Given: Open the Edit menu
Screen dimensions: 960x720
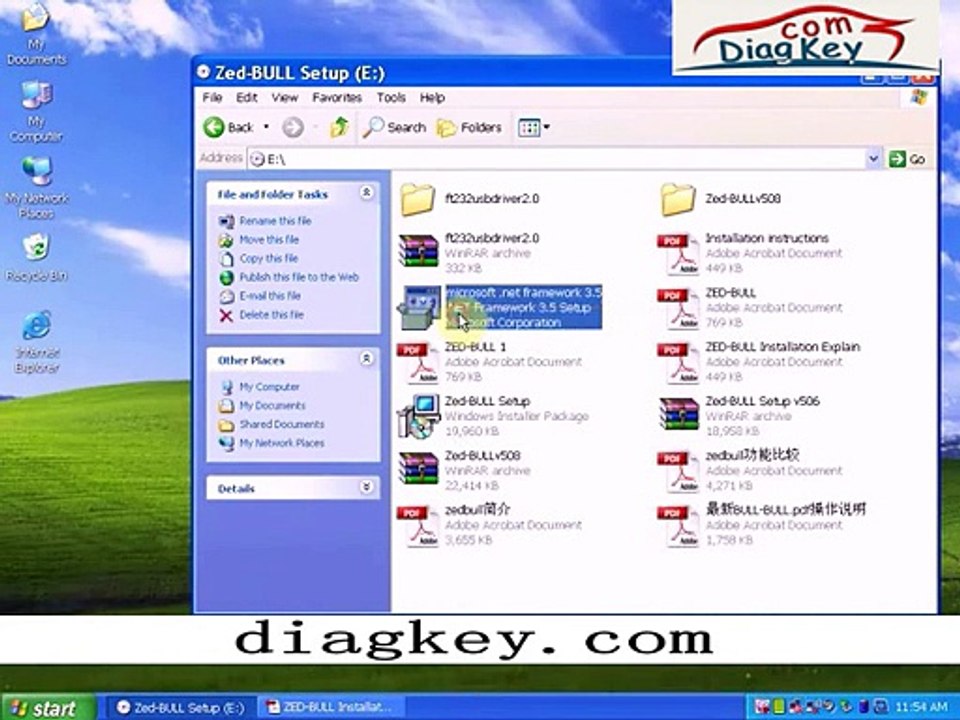Looking at the screenshot, I should tap(247, 98).
